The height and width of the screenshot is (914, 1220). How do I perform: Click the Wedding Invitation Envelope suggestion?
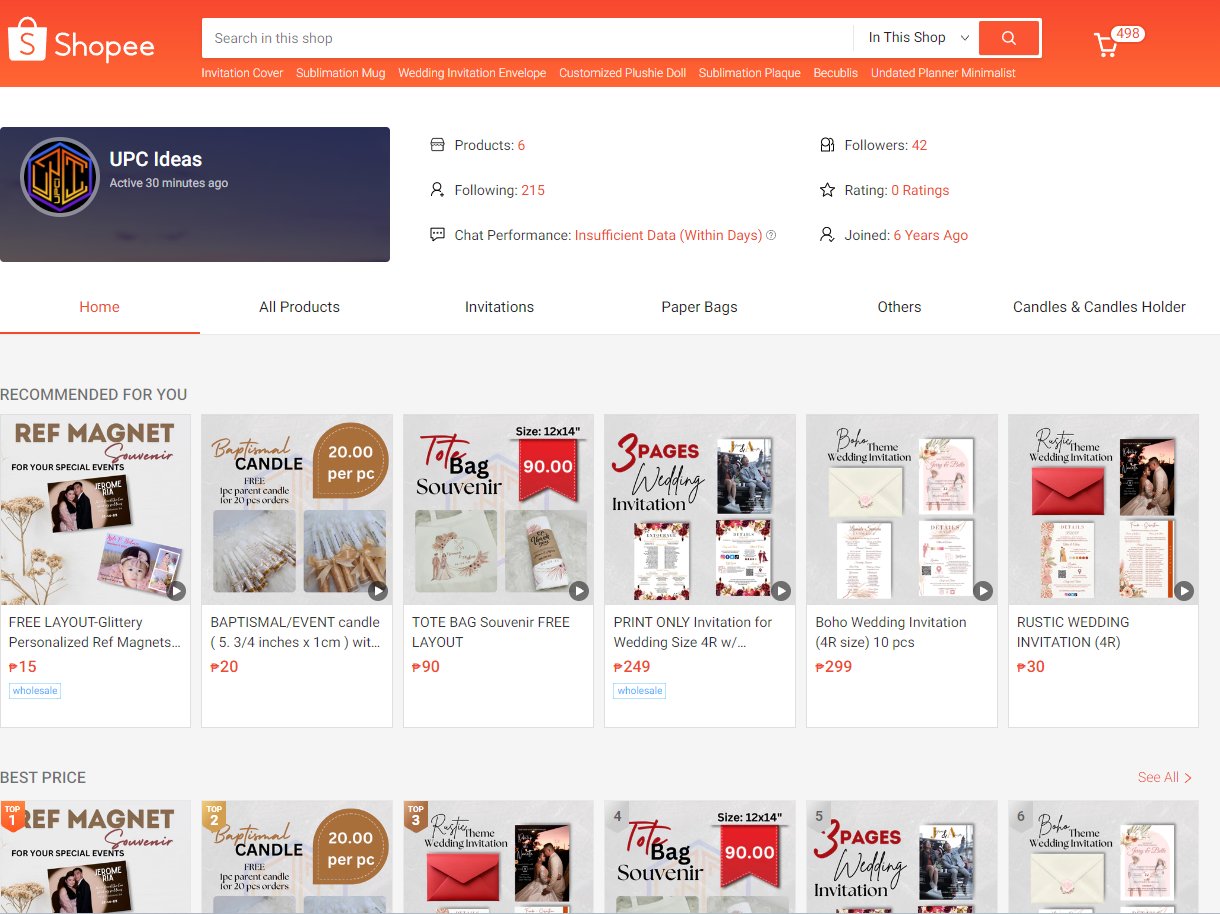[472, 73]
